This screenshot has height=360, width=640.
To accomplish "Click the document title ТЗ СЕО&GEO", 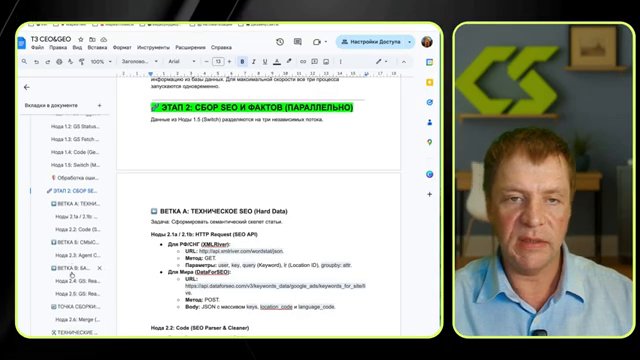I will (51, 39).
